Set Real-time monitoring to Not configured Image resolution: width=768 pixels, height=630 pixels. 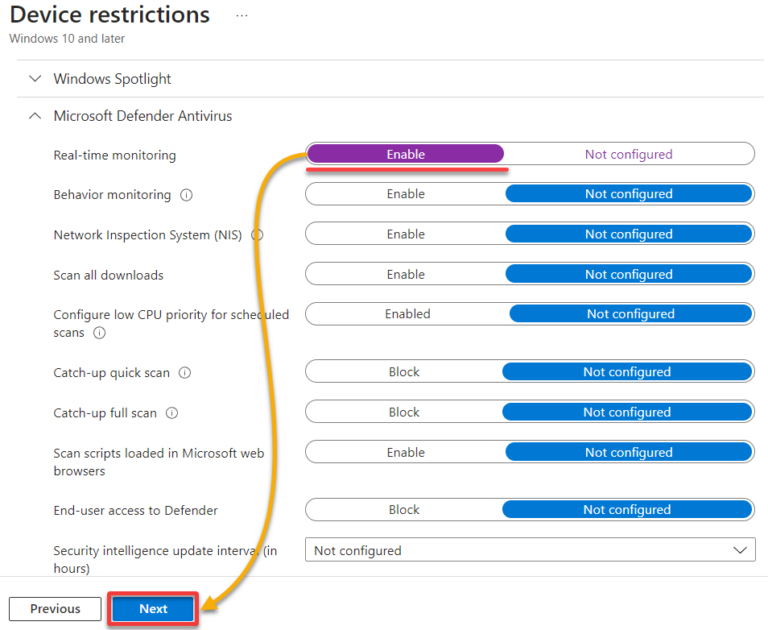point(628,154)
